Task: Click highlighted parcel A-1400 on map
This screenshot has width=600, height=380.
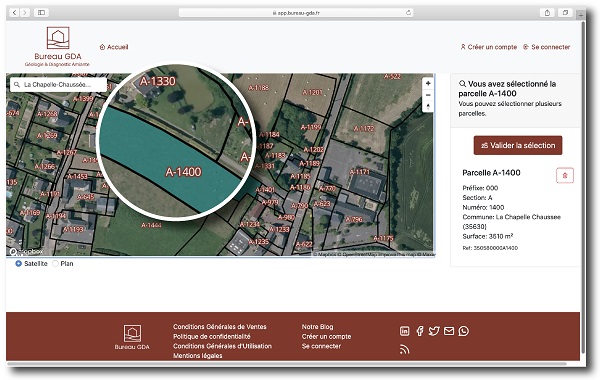Action: 183,172
